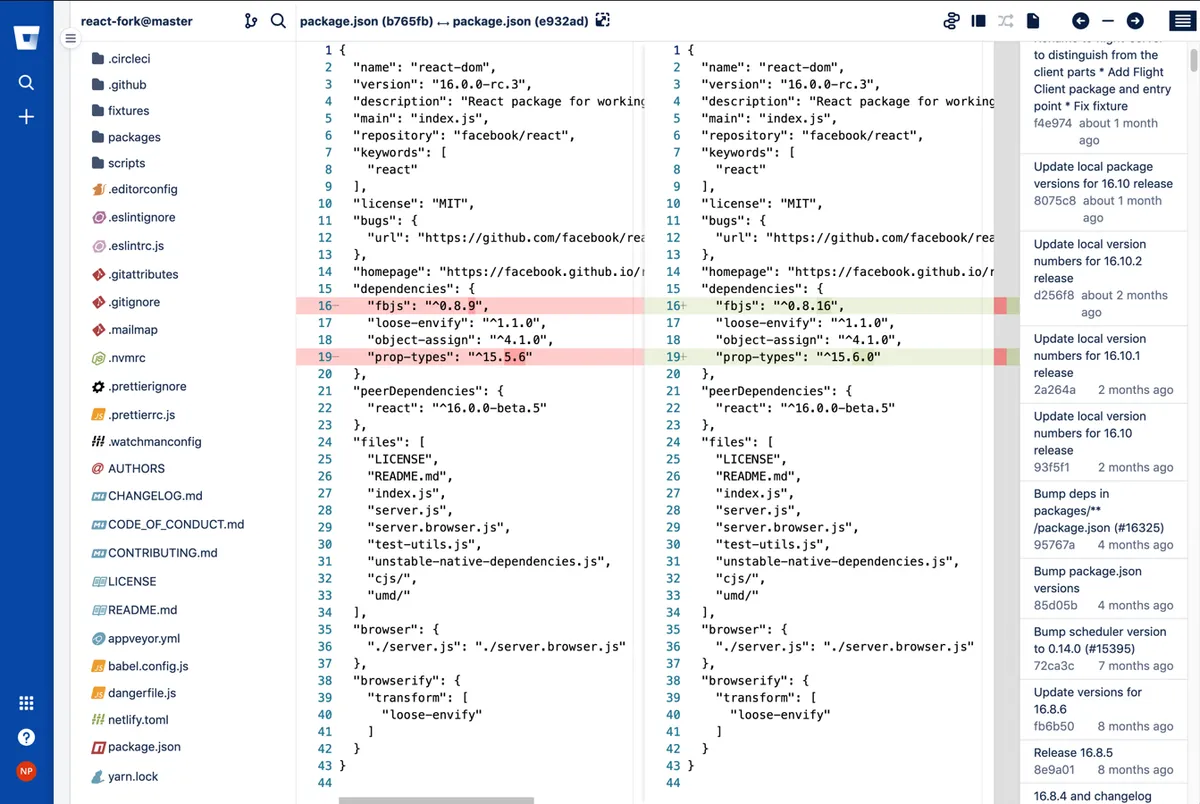This screenshot has width=1200, height=804.
Task: Expand the .circleci folder
Action: 121,59
